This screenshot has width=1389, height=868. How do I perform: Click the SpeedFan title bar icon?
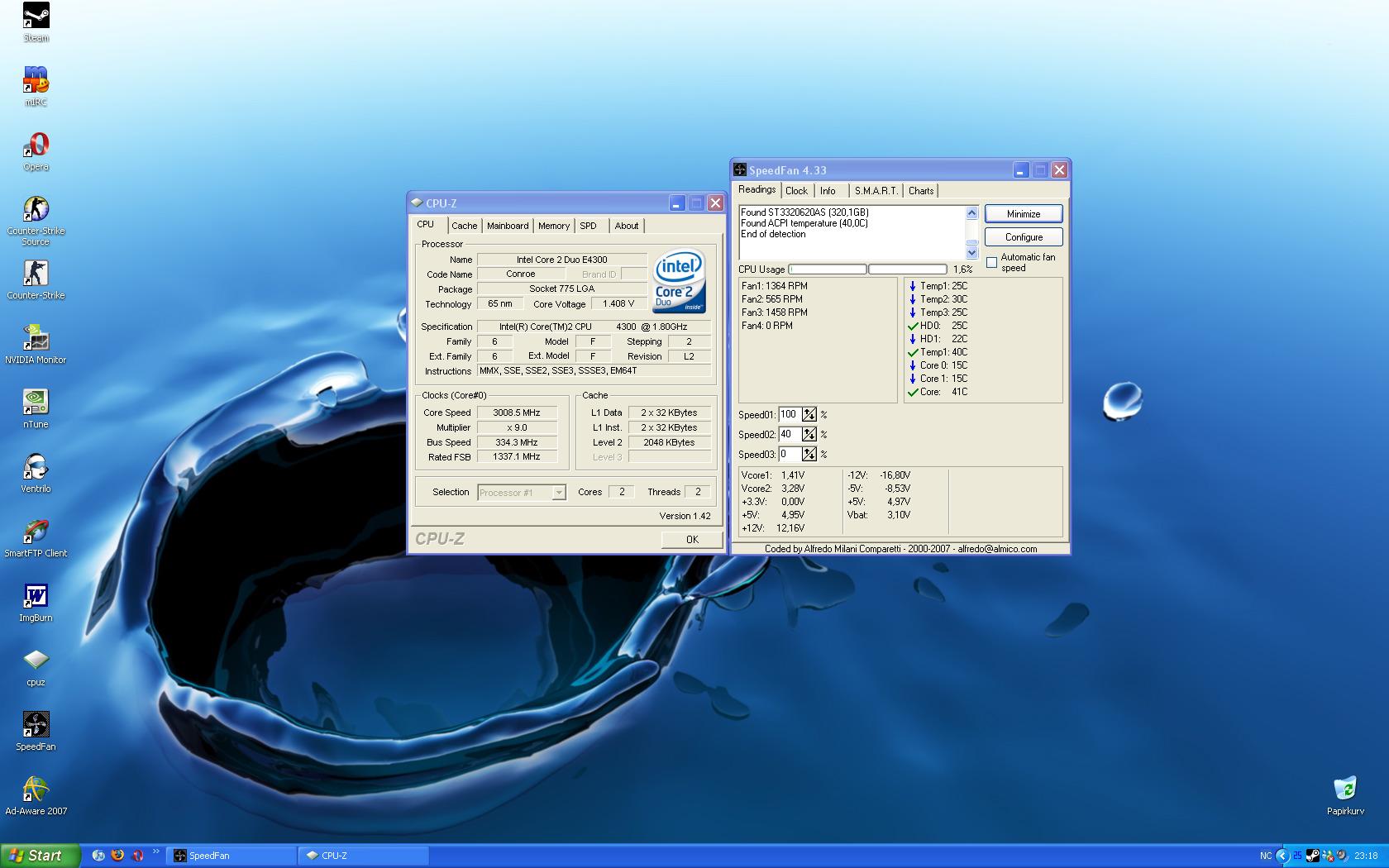coord(740,170)
